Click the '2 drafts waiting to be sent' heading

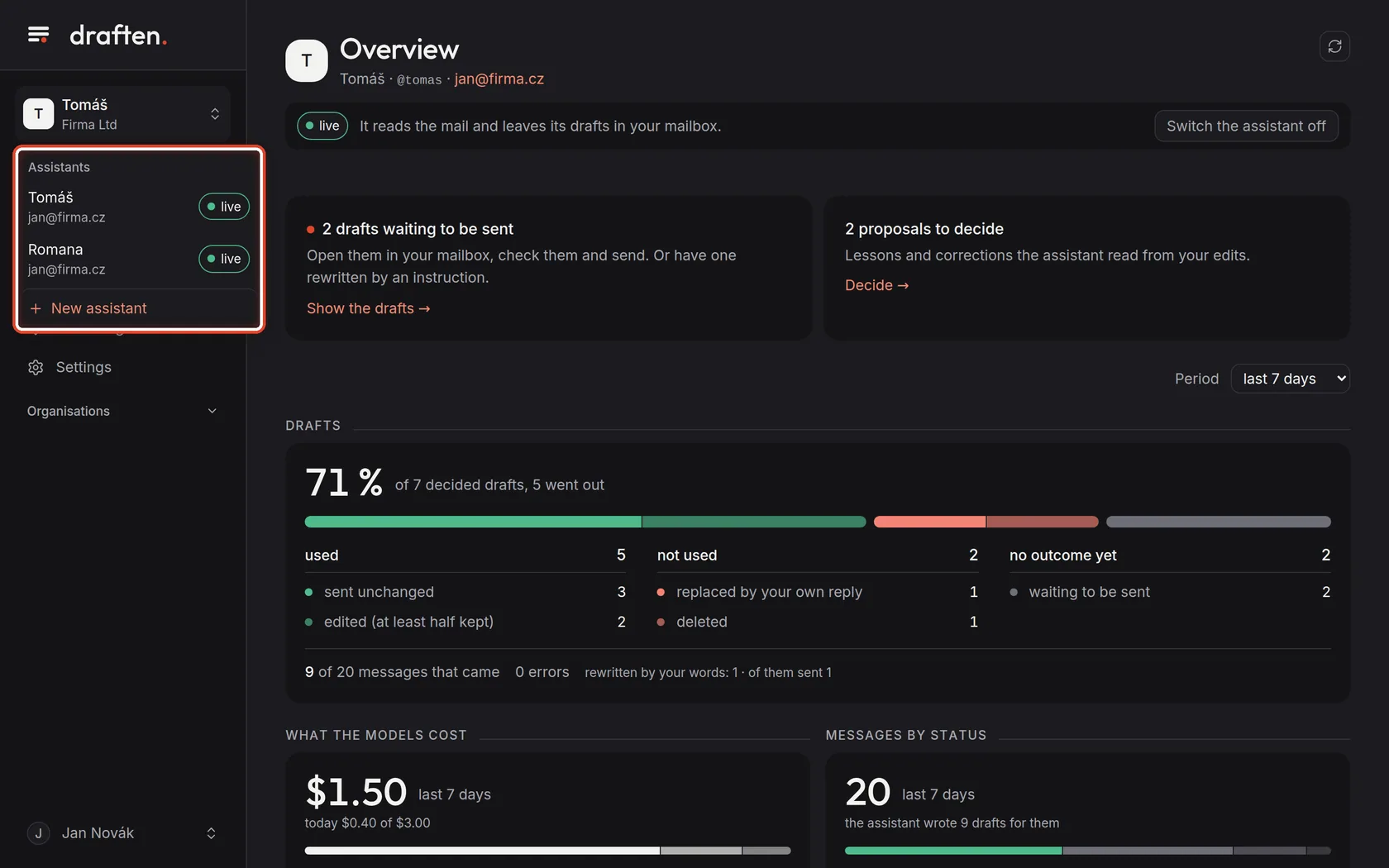[418, 229]
